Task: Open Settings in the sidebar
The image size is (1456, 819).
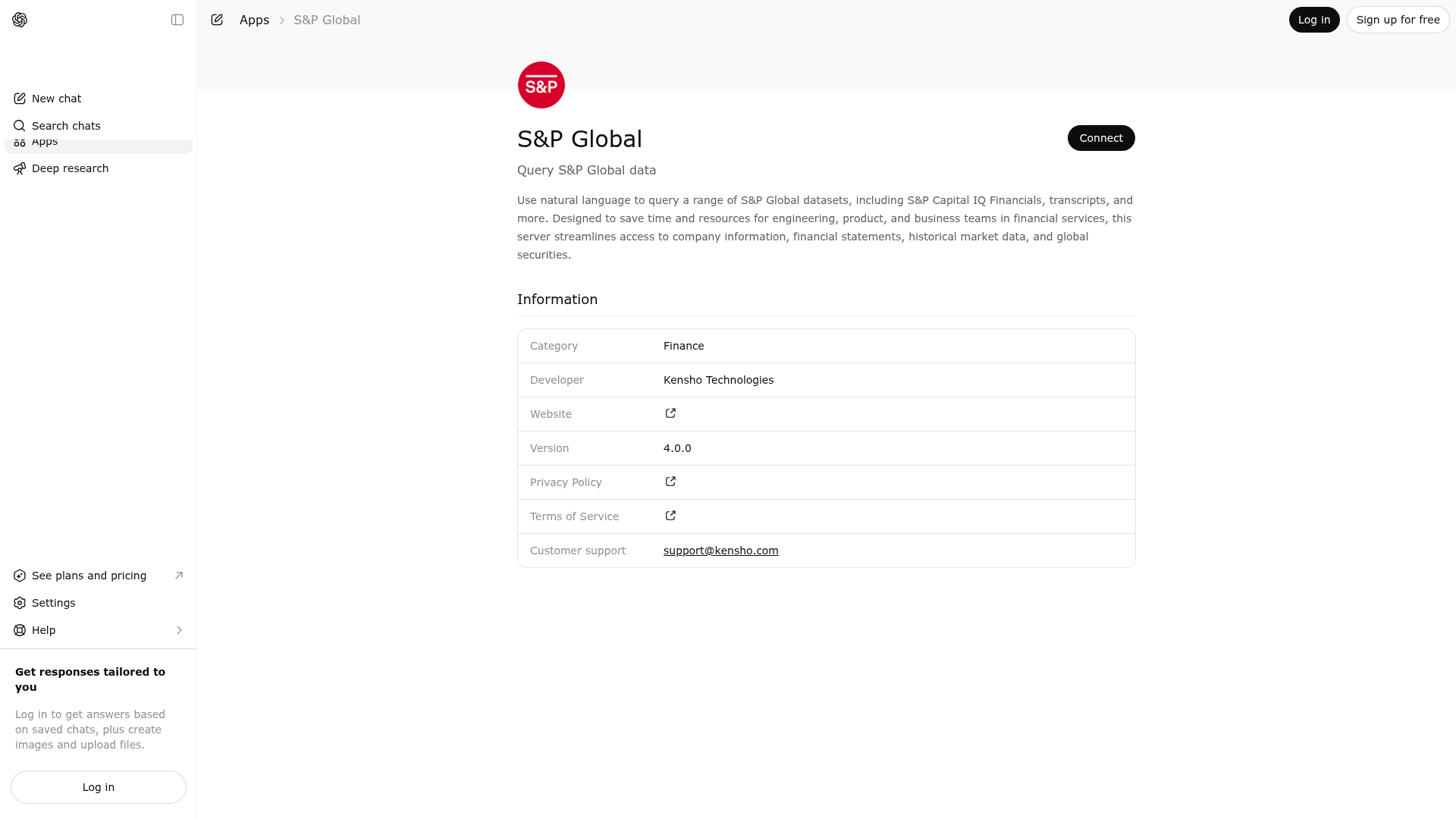Action: pos(99,603)
